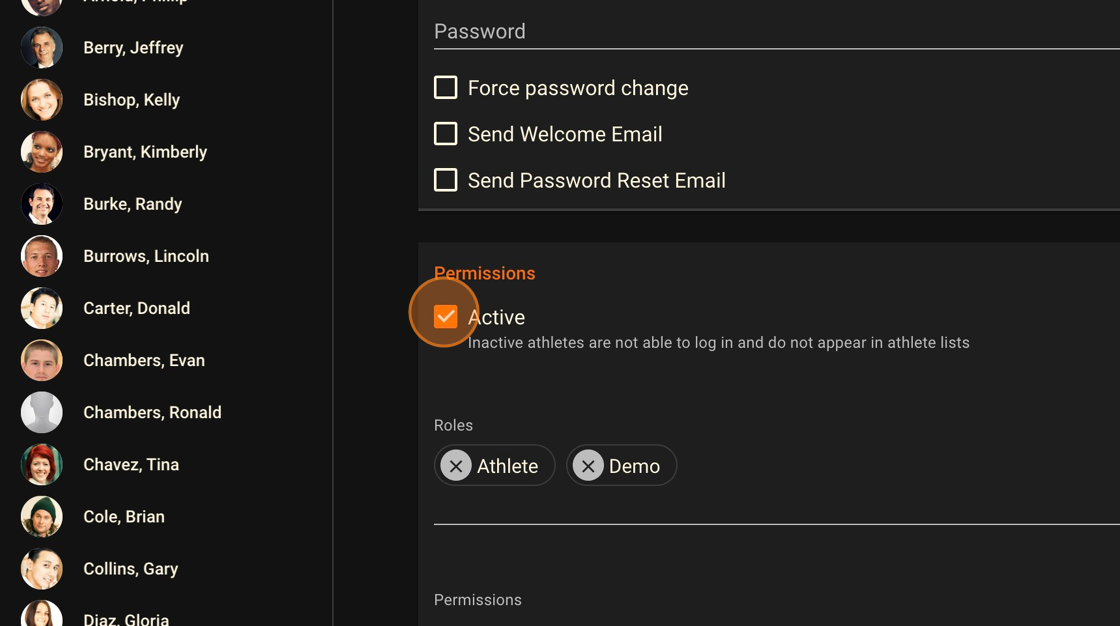Screen dimensions: 1120x626
Task: Remove the Demo role chip
Action: point(588,466)
